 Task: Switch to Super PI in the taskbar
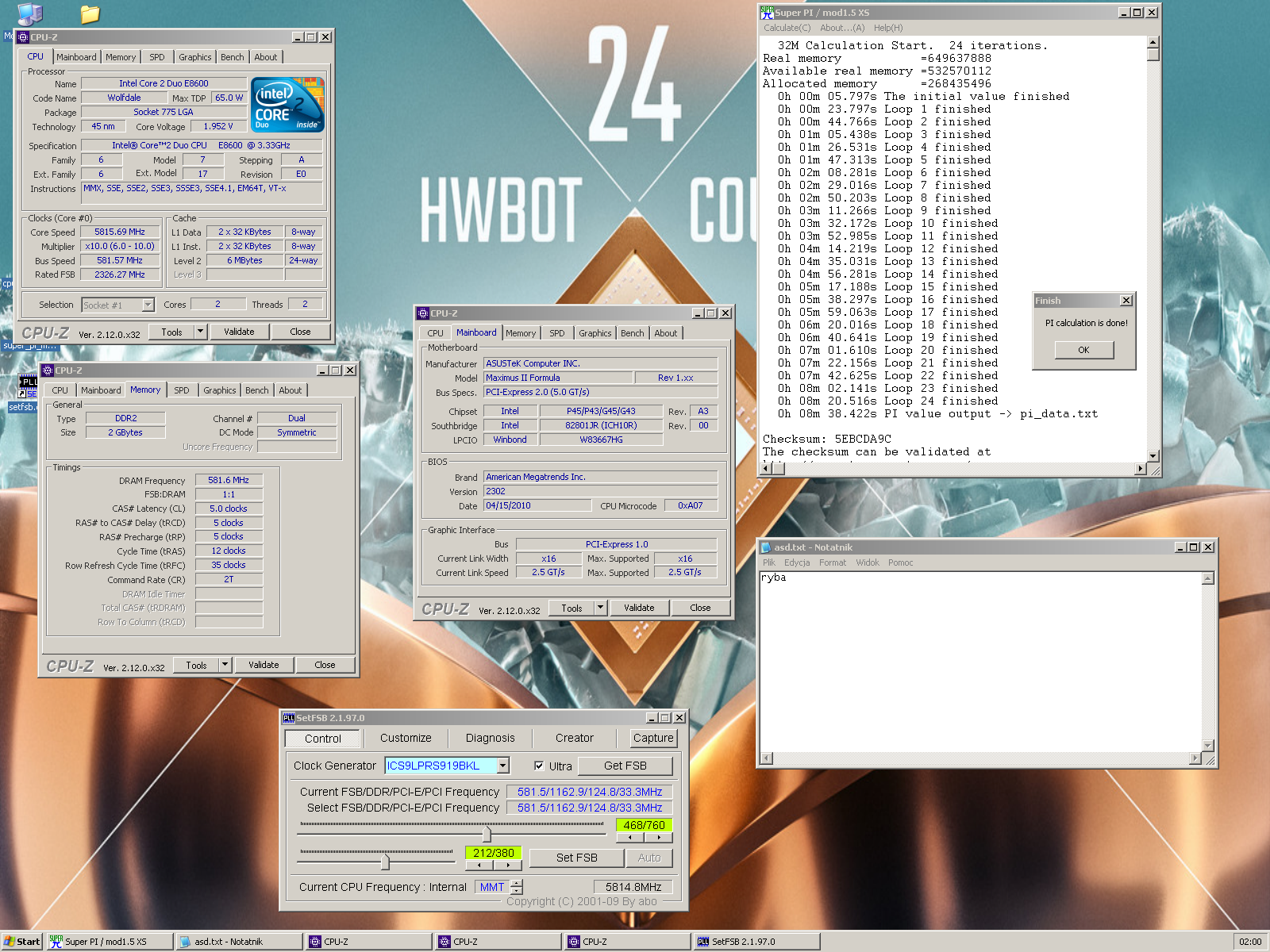[110, 942]
